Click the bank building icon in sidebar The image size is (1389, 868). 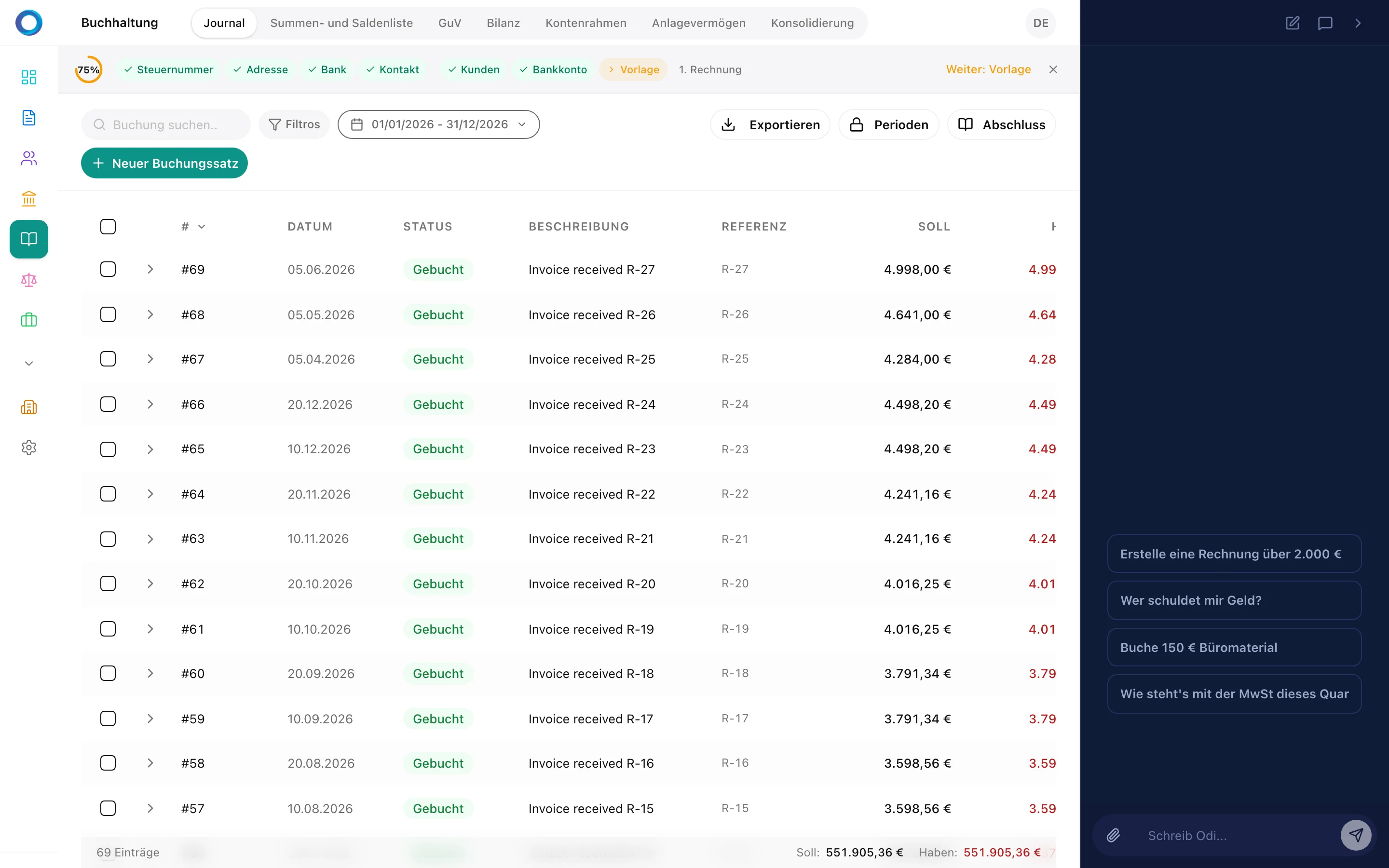tap(29, 199)
